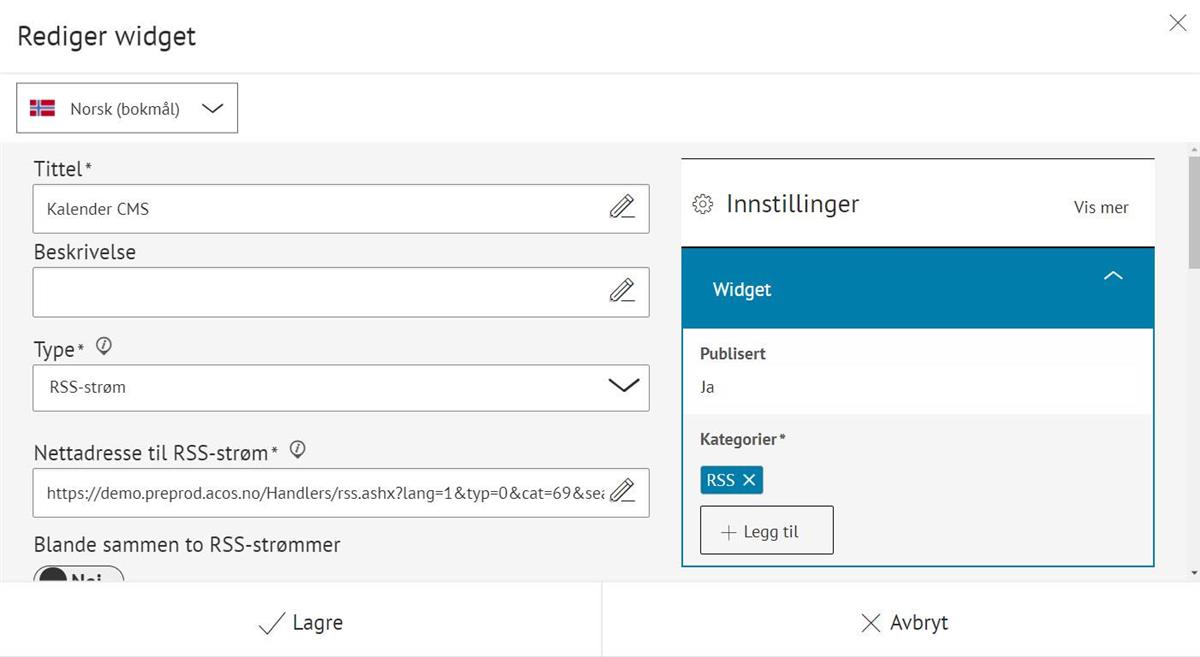Click the gear icon next to Innstillinger
Screen dimensions: 1200x657
(x=703, y=205)
